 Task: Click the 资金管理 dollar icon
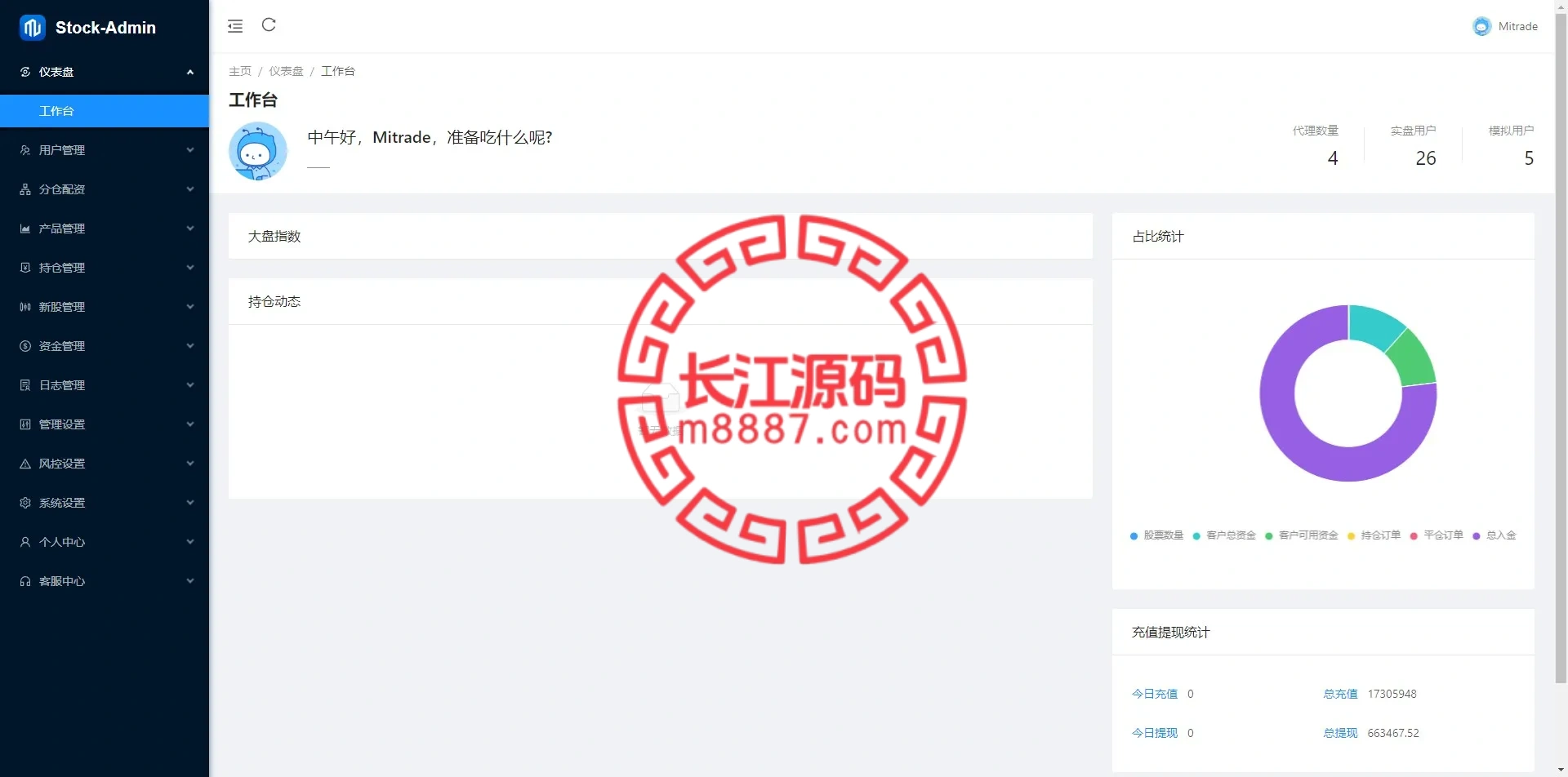(x=25, y=346)
